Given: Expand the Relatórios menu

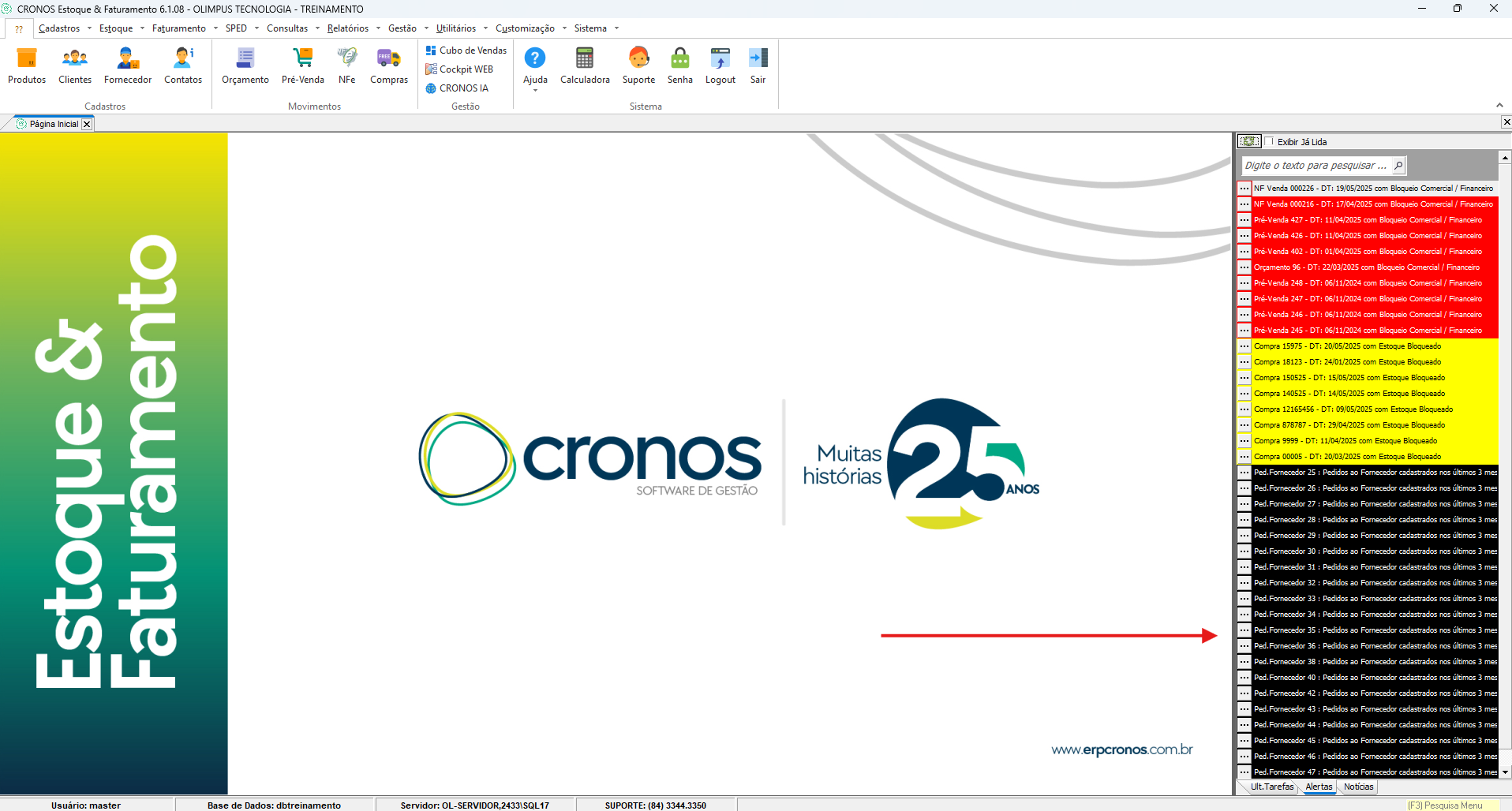Looking at the screenshot, I should [348, 28].
